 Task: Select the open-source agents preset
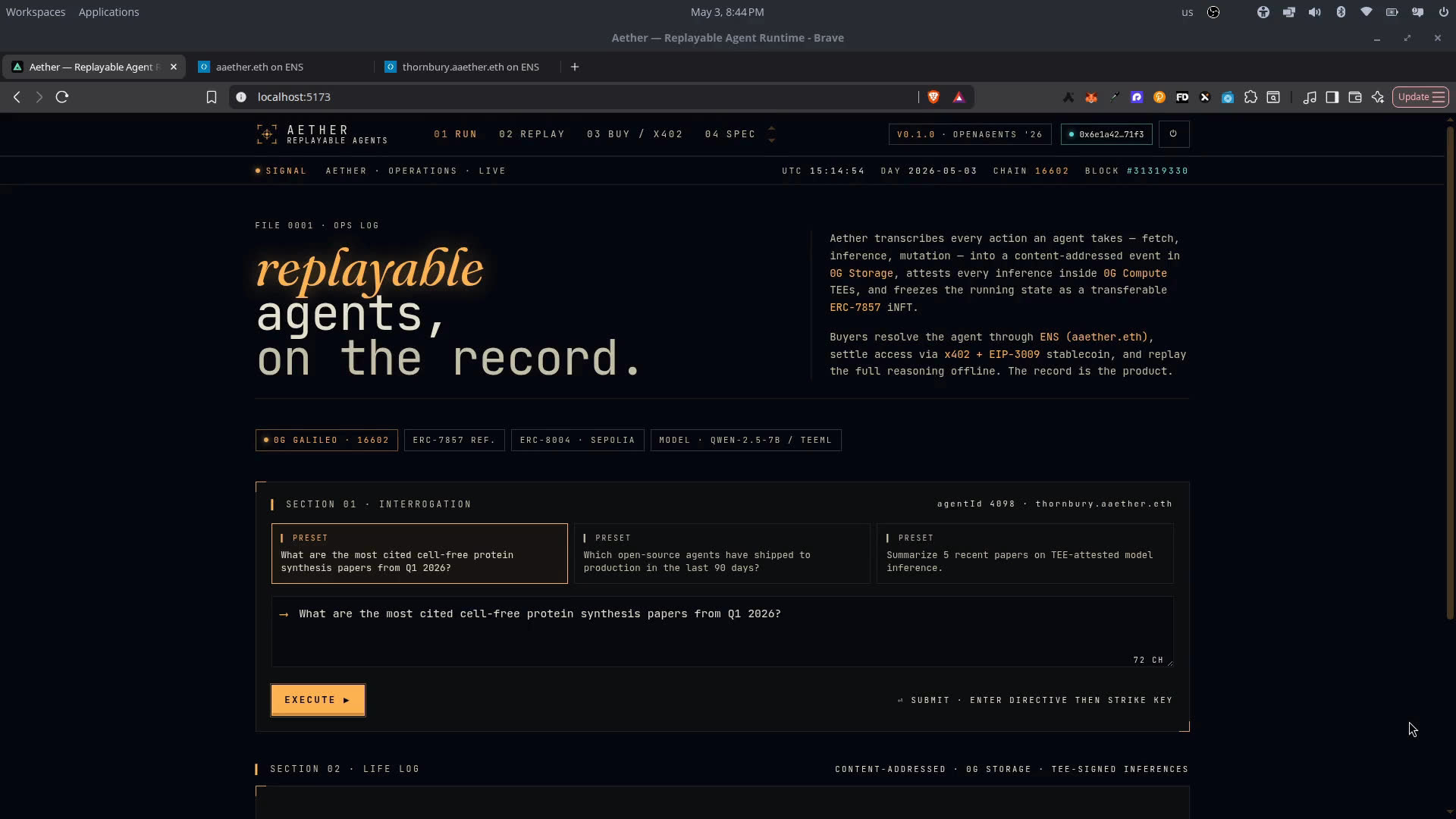coord(722,554)
